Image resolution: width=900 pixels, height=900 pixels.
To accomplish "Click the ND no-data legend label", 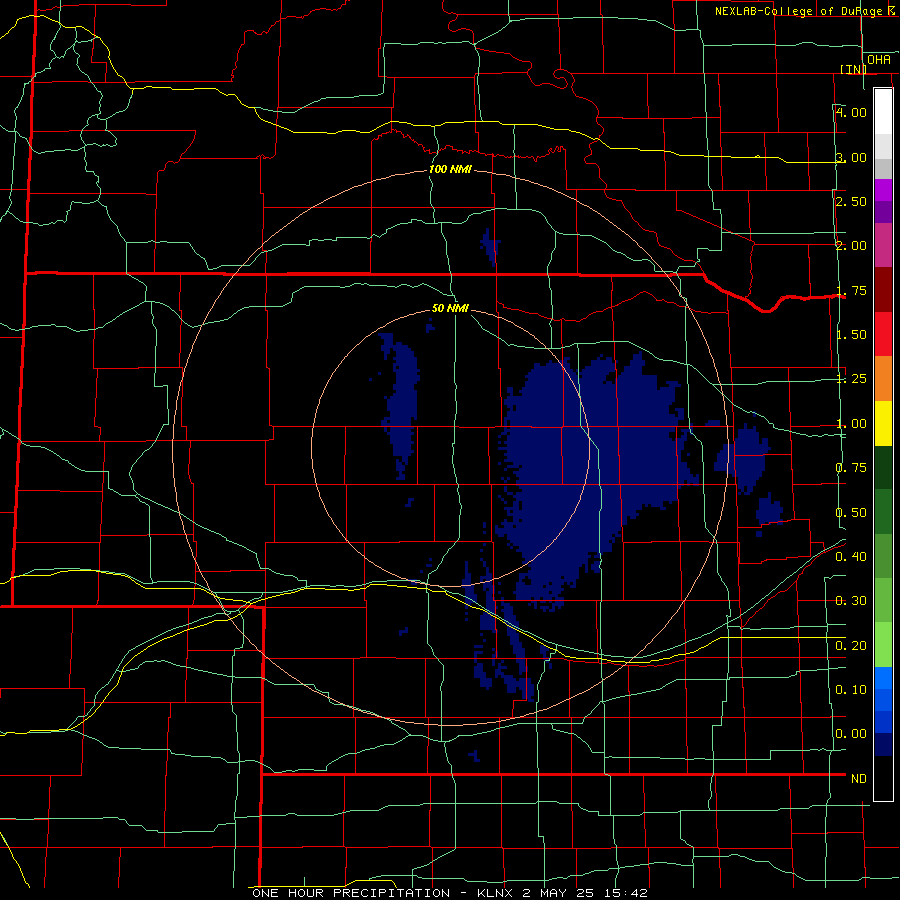I will pos(859,778).
